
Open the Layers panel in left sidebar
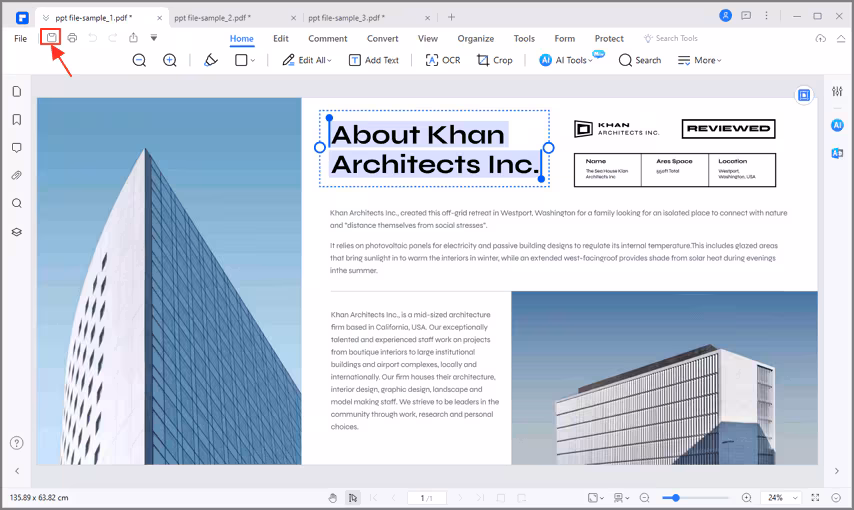(x=17, y=232)
